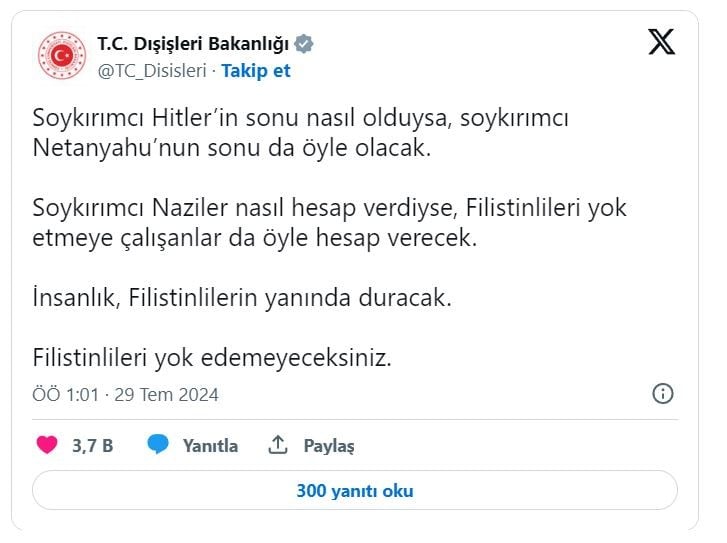Click the first tweet paragraph mentioning Hitler
The width and height of the screenshot is (727, 543).
pyautogui.click(x=300, y=133)
